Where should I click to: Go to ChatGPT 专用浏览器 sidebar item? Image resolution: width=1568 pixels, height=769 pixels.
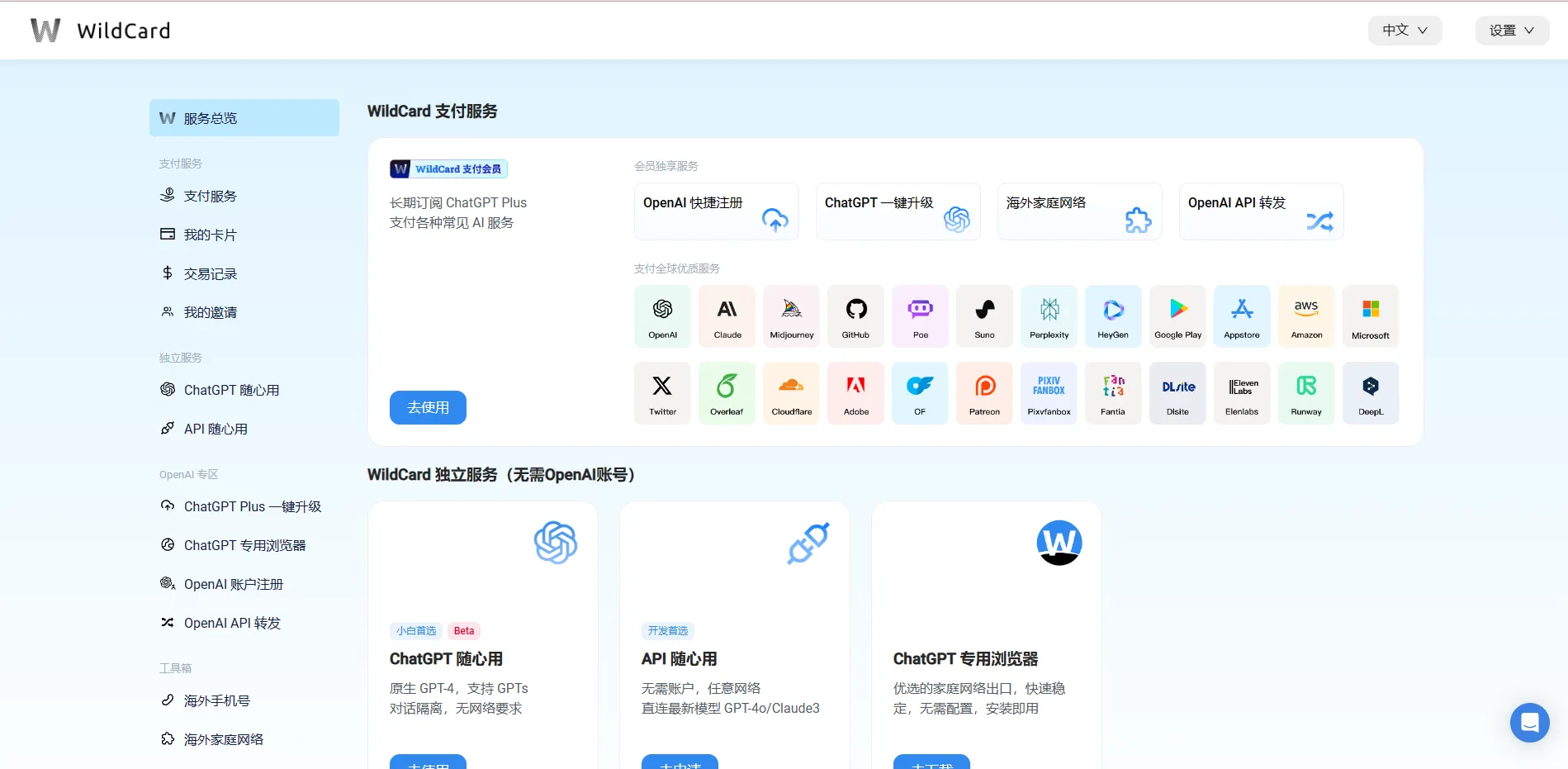pos(244,545)
